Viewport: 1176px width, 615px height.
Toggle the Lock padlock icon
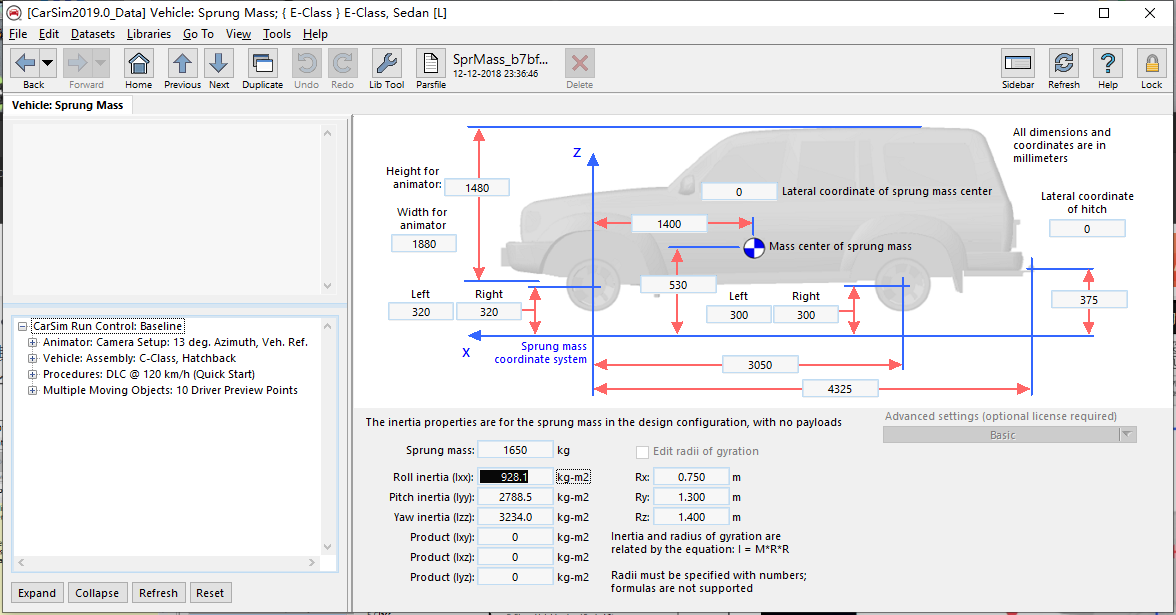point(1152,63)
